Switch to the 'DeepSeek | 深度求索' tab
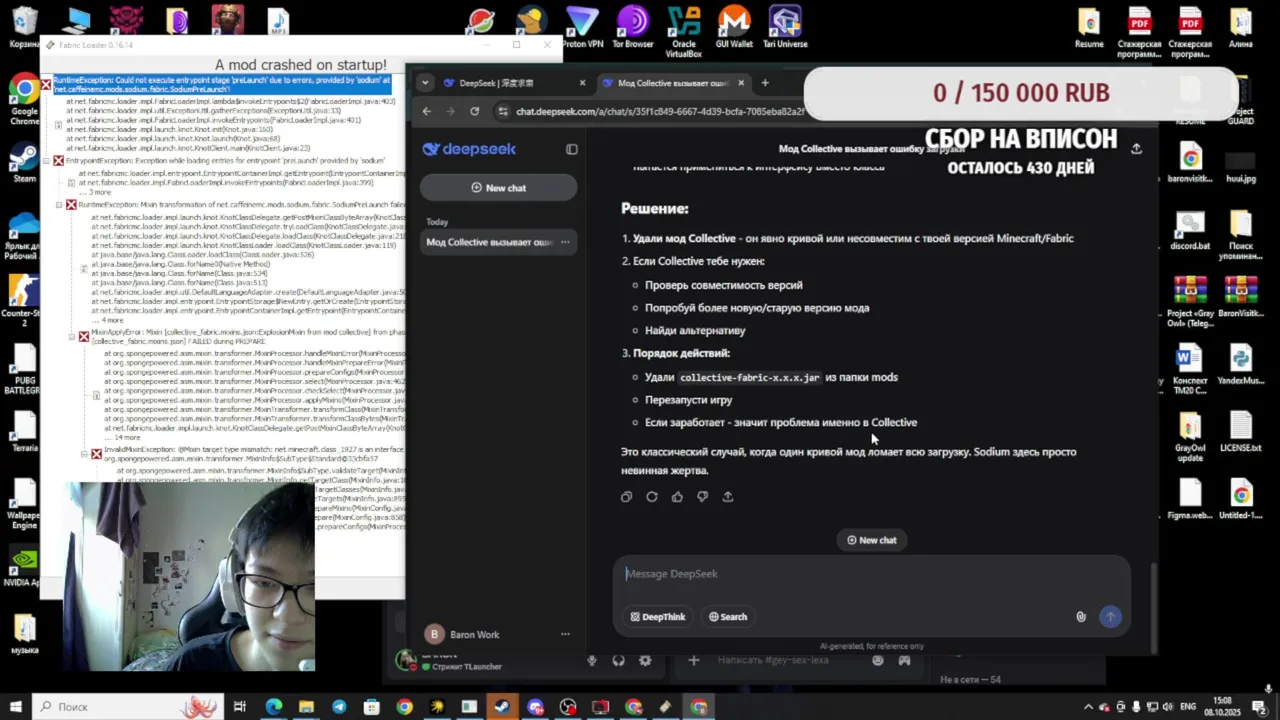Screen dimensions: 1280x720 [514, 83]
